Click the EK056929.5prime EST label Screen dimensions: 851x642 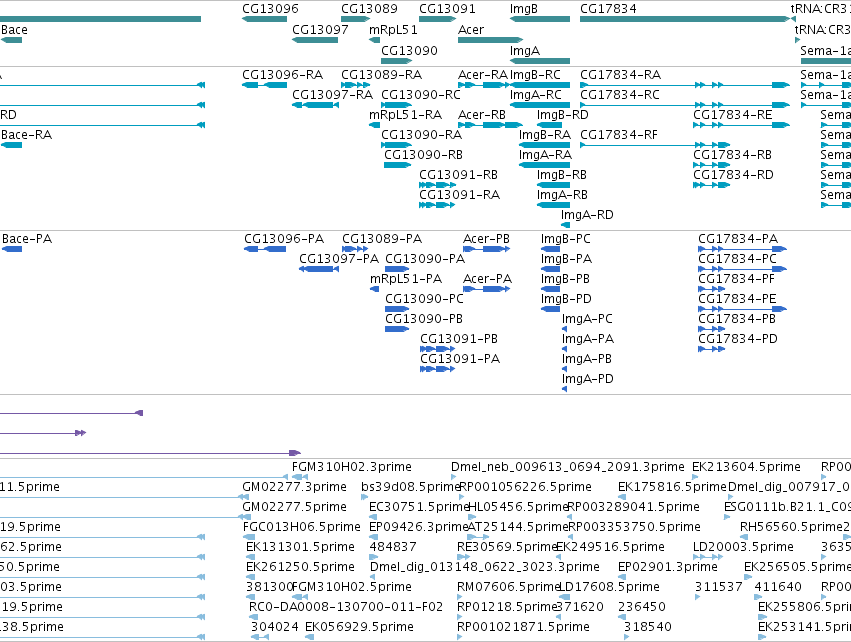(359, 627)
